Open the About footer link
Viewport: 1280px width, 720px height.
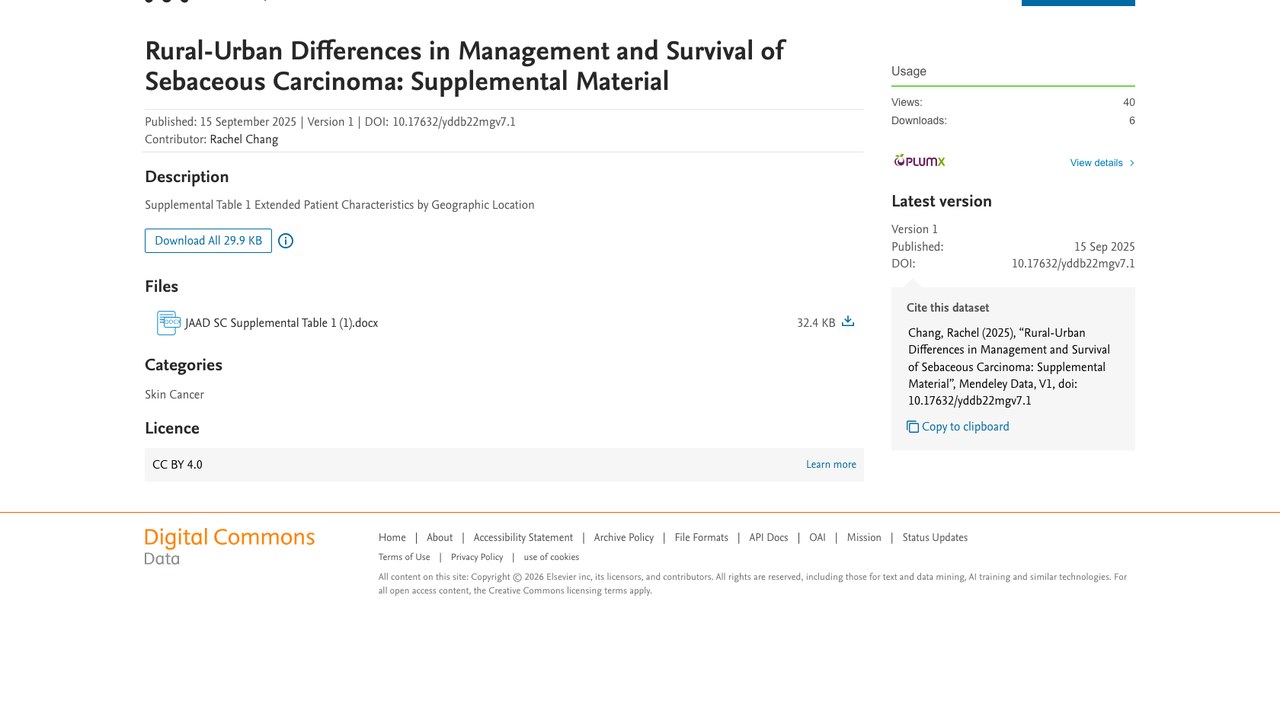440,538
